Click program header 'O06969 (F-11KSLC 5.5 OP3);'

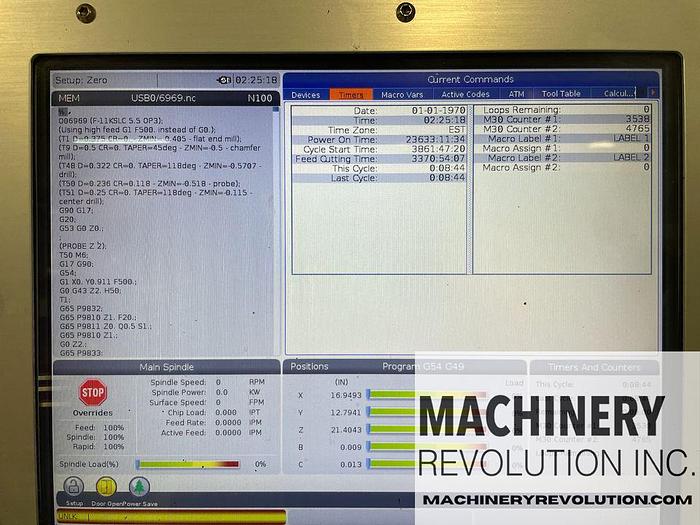click(111, 121)
